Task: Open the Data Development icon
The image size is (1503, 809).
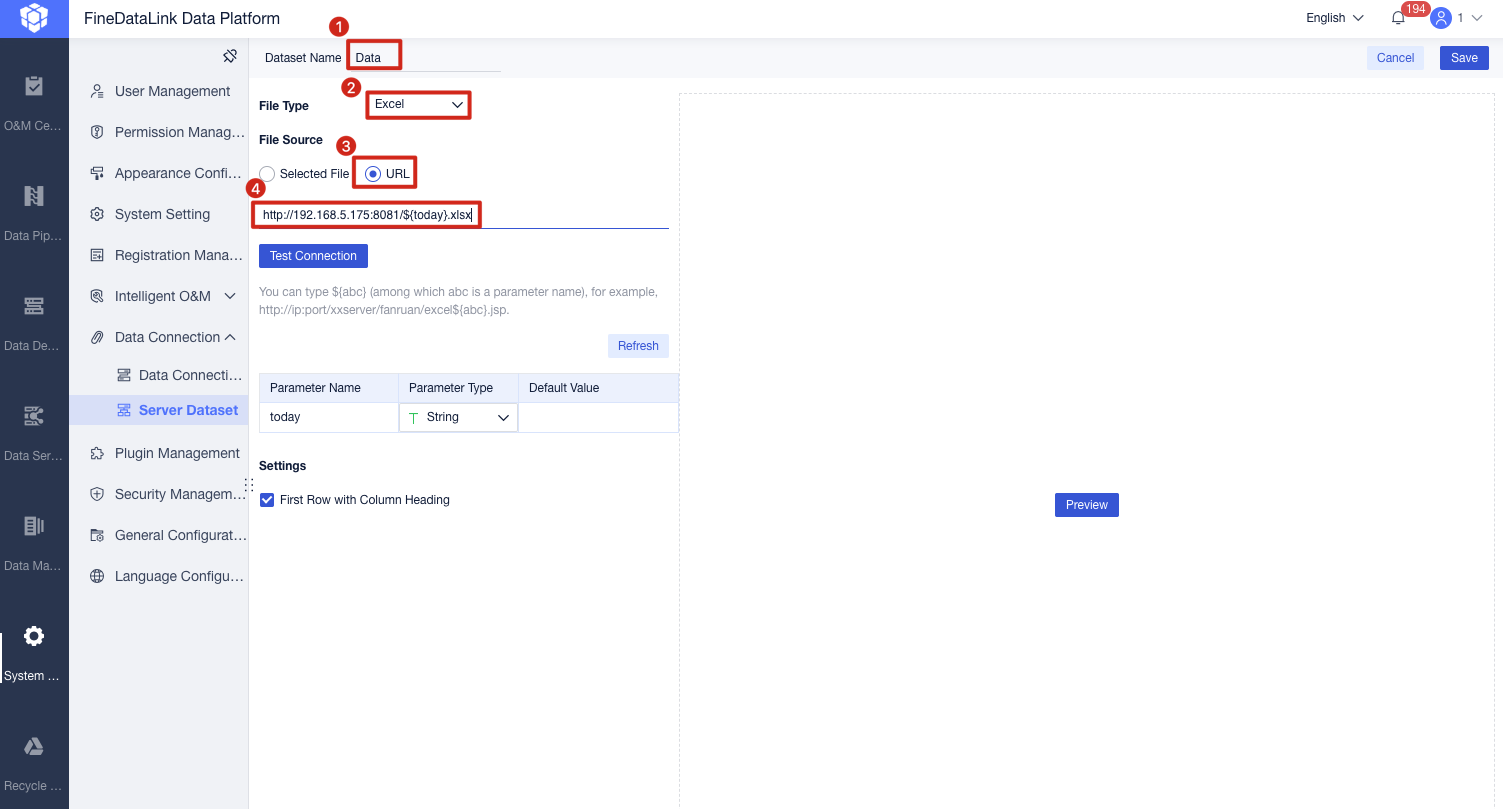Action: click(34, 306)
